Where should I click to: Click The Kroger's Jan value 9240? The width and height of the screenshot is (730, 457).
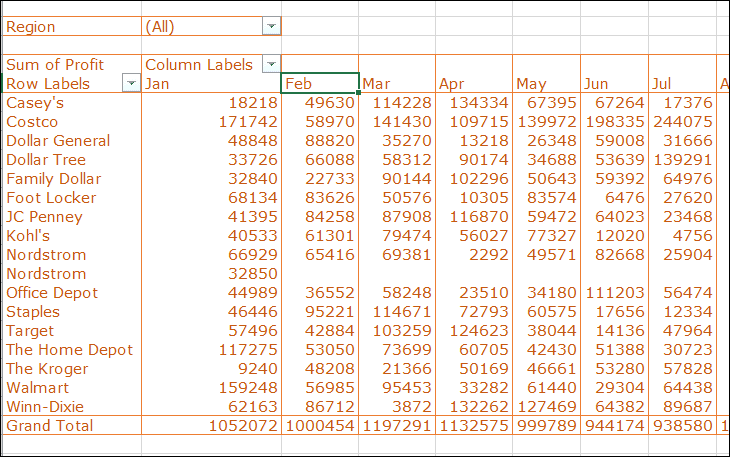(x=257, y=369)
